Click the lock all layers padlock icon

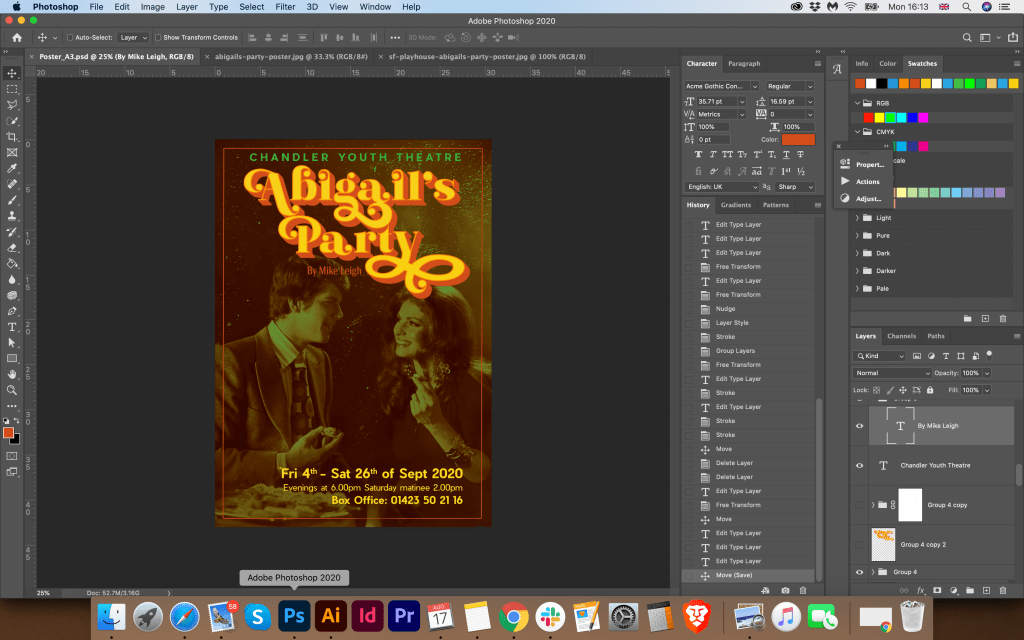tap(930, 389)
